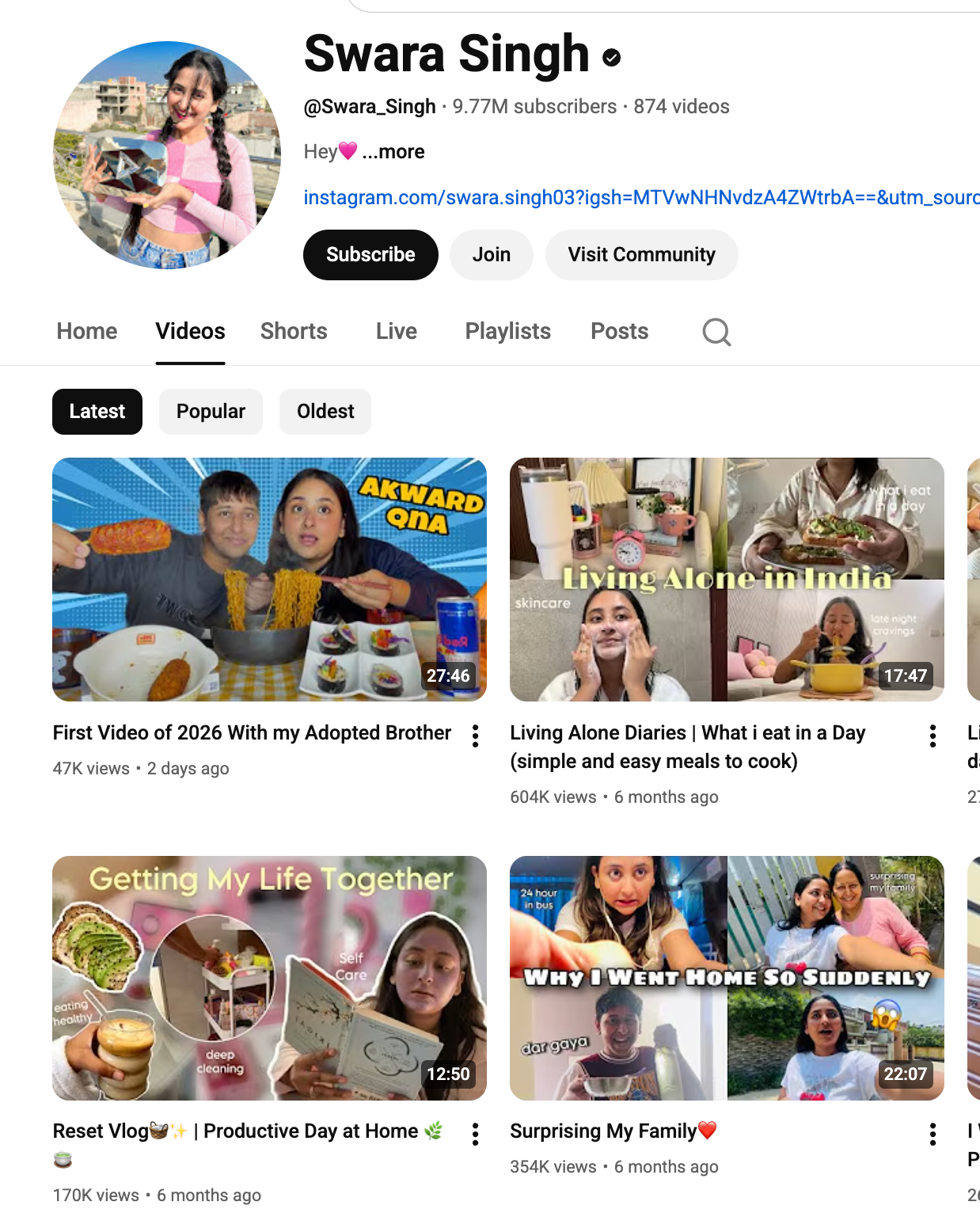Image resolution: width=980 pixels, height=1213 pixels.
Task: Click the Swara Singh channel profile picture
Action: click(x=167, y=155)
